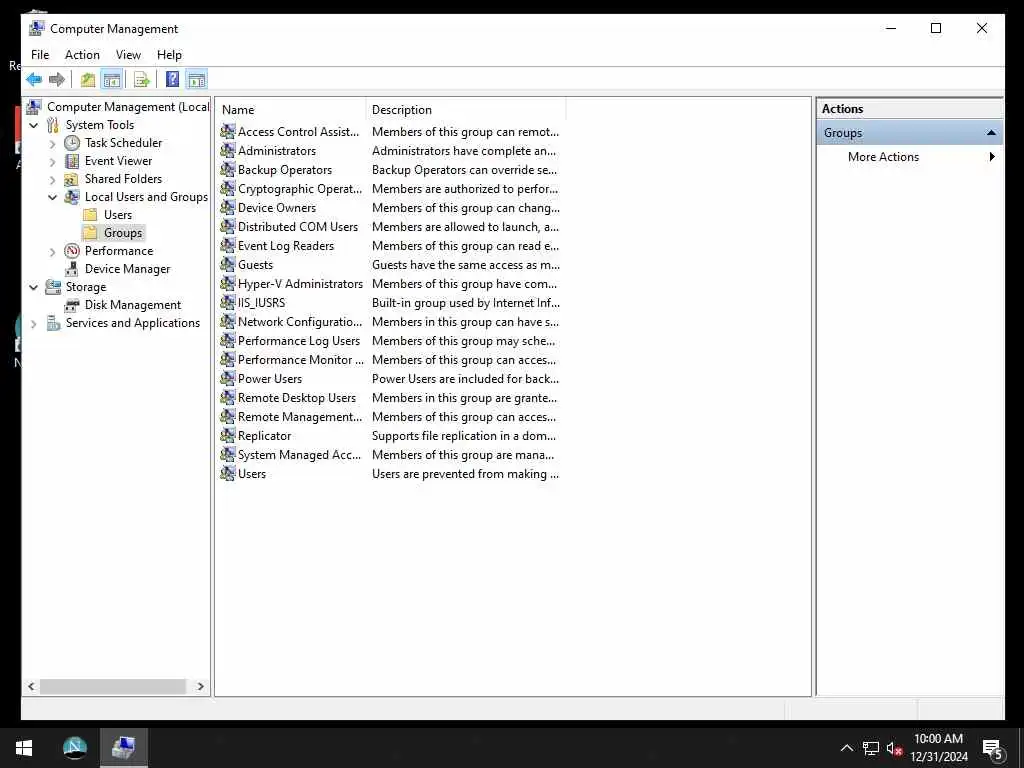The height and width of the screenshot is (768, 1024).
Task: Select the Device Owners group name
Action: click(x=277, y=208)
